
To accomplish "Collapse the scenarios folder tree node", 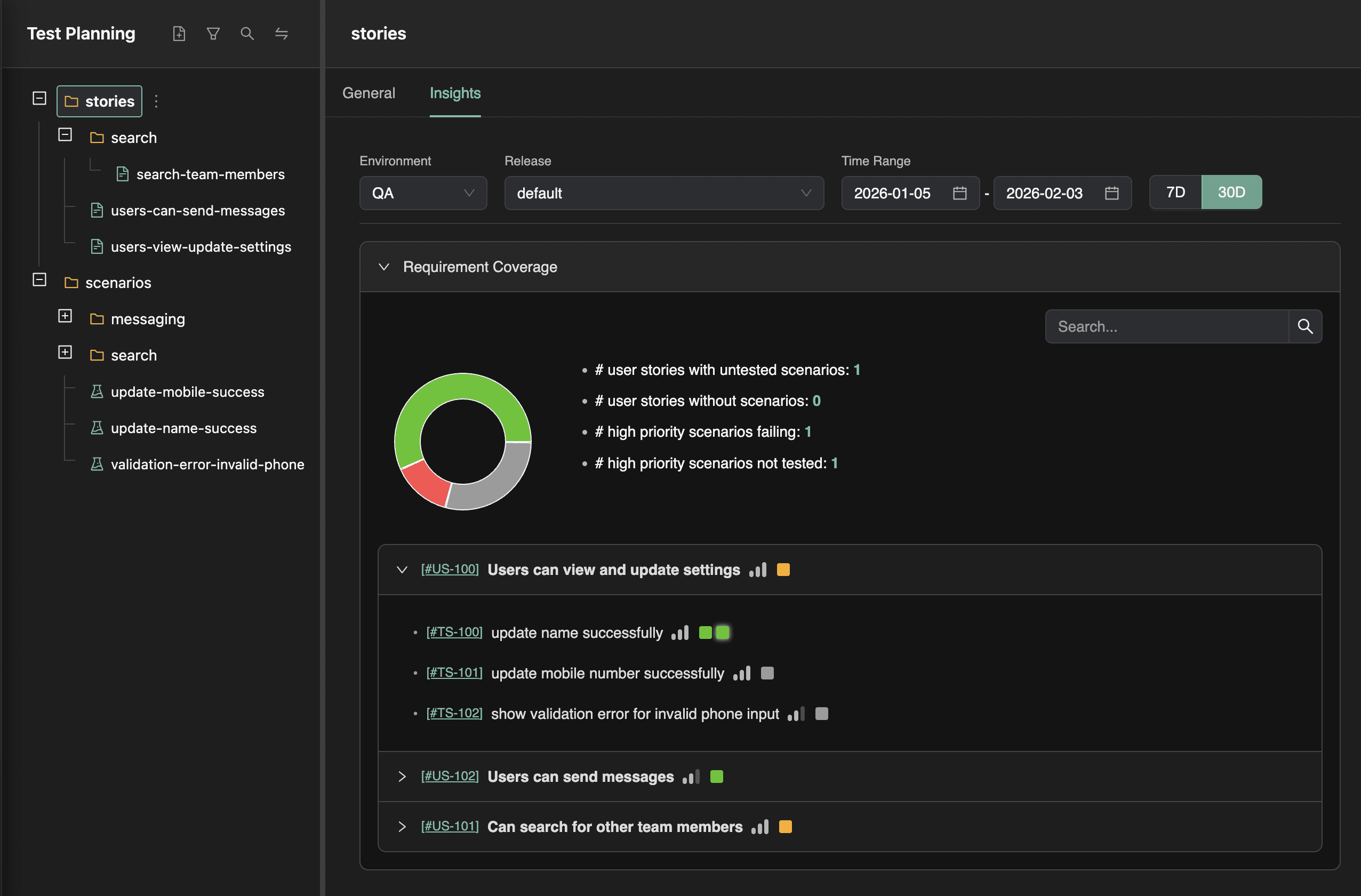I will click(39, 280).
